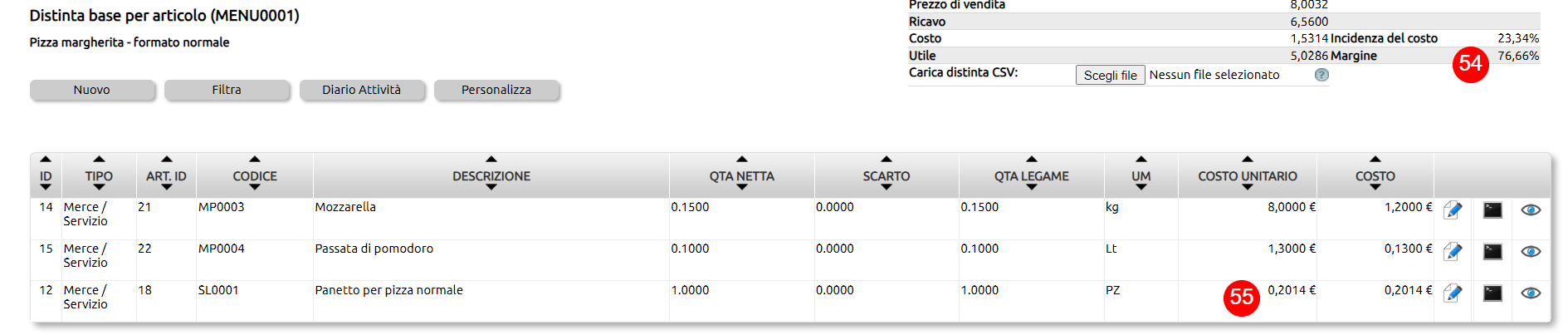
Task: Edit the Panetto per pizza normale row
Action: (1453, 293)
